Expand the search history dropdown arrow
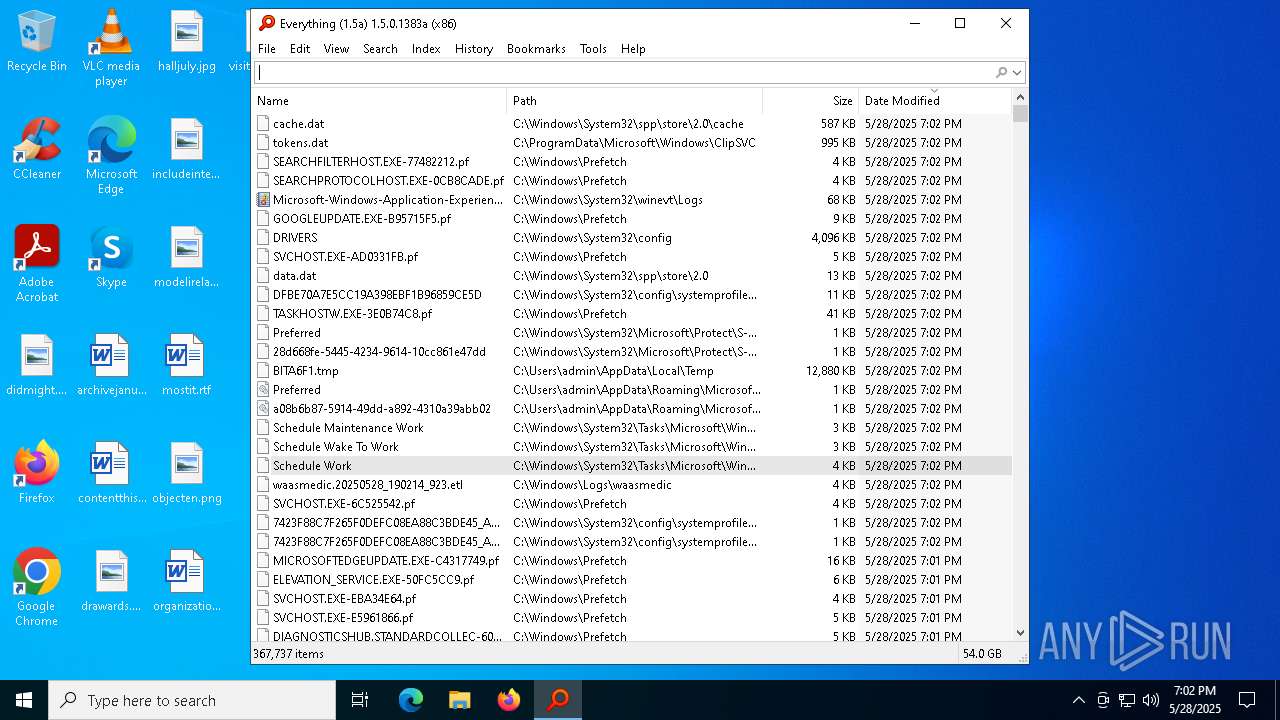This screenshot has width=1280, height=720. pos(1017,72)
